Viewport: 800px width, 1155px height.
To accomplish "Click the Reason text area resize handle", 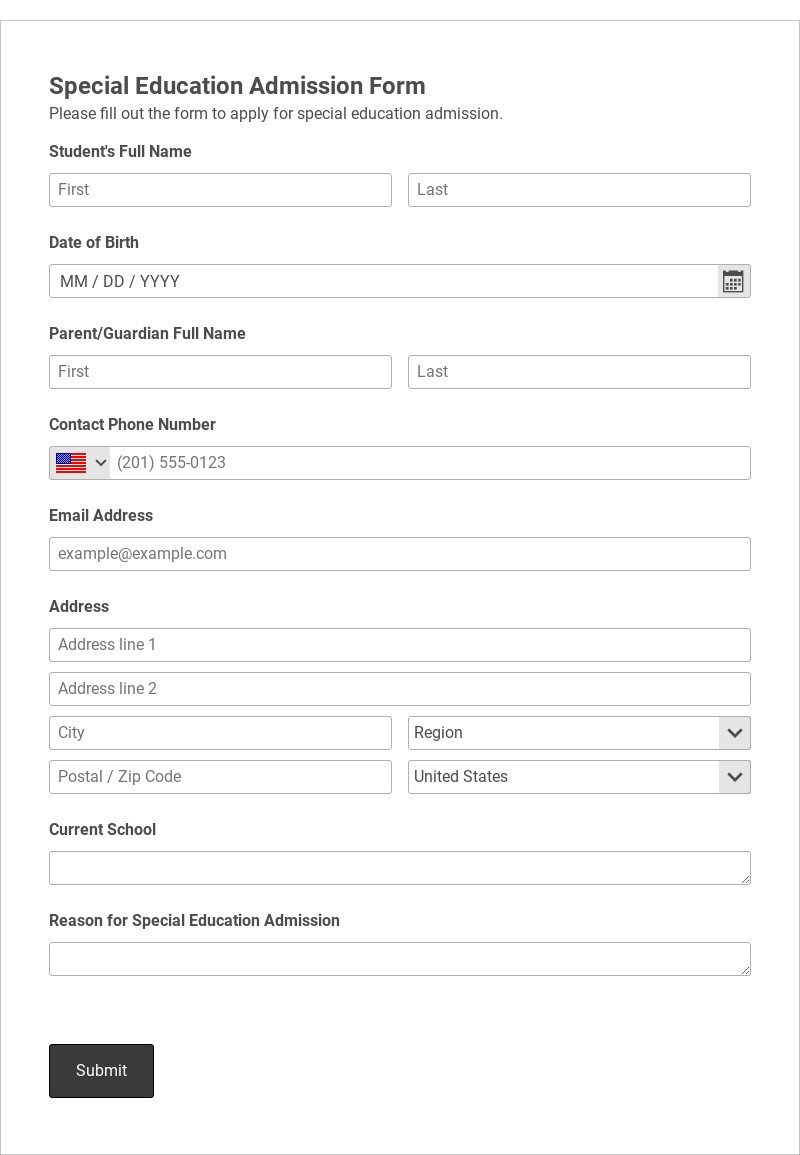I will (745, 970).
